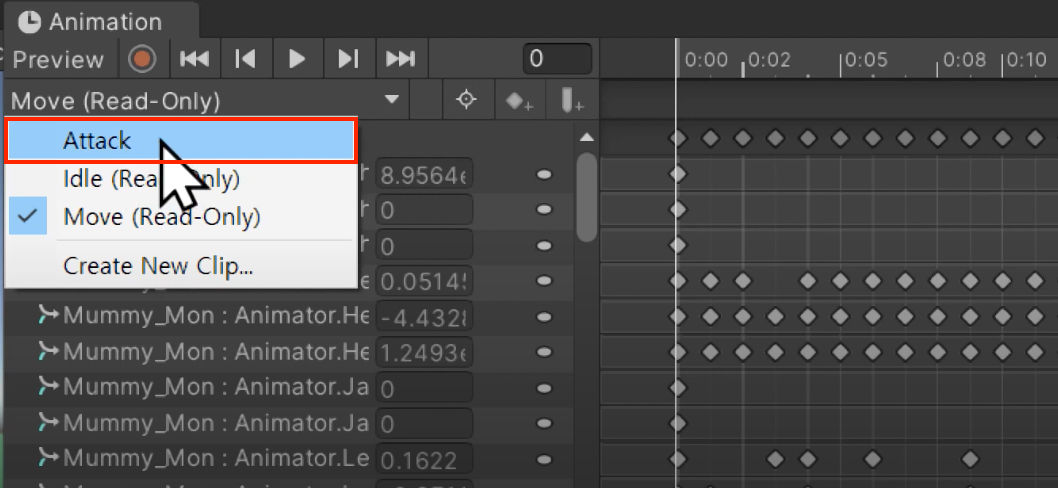Click the scroll-up arrow of property list
Image resolution: width=1058 pixels, height=488 pixels.
[587, 138]
